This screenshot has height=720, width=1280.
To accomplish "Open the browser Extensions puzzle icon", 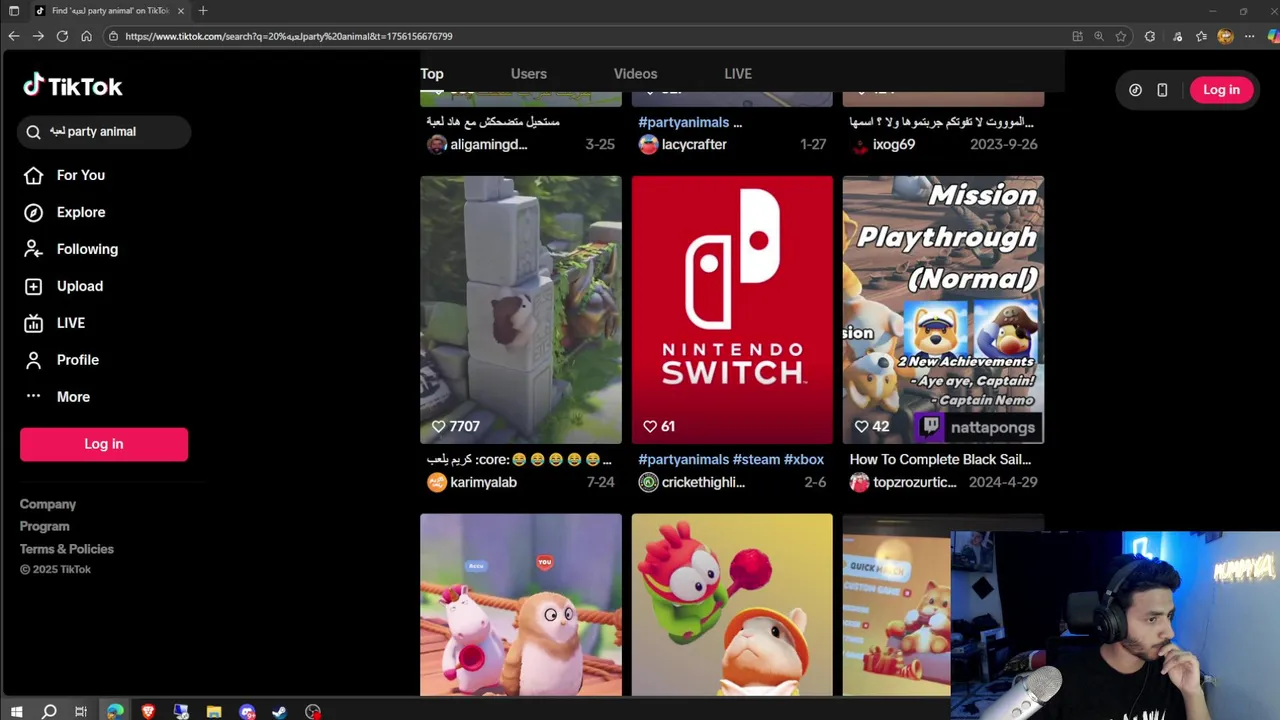I will [1150, 36].
